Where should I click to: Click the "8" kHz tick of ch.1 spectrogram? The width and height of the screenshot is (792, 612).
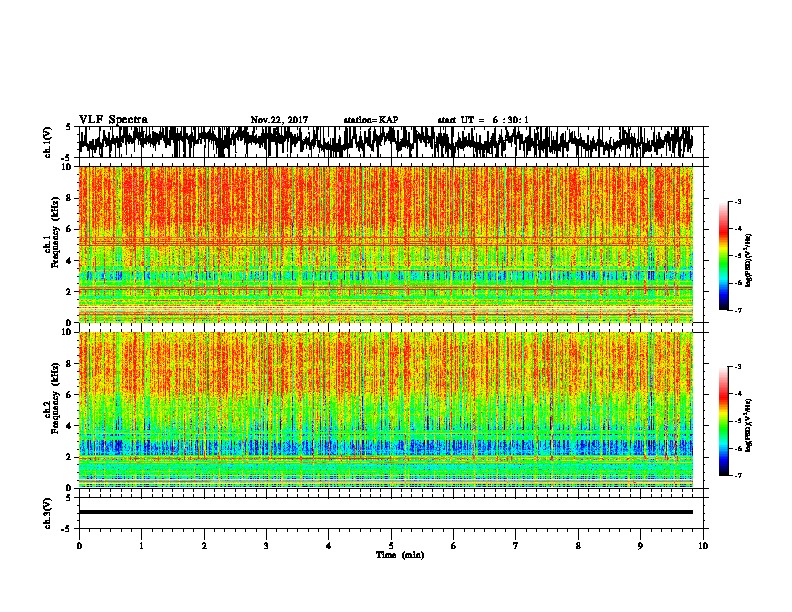coord(69,198)
